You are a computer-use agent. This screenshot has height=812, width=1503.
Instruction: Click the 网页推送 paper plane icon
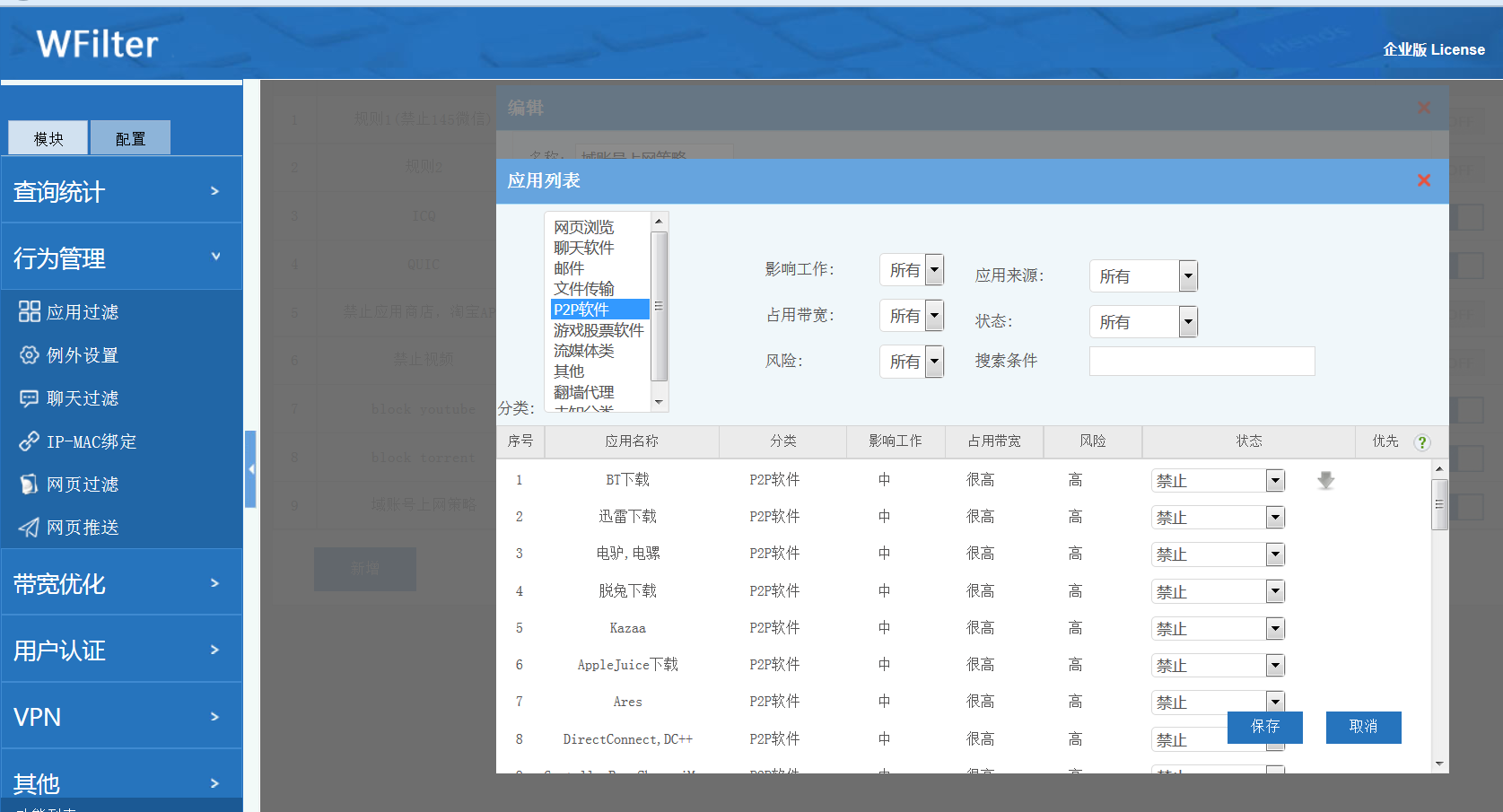point(30,528)
